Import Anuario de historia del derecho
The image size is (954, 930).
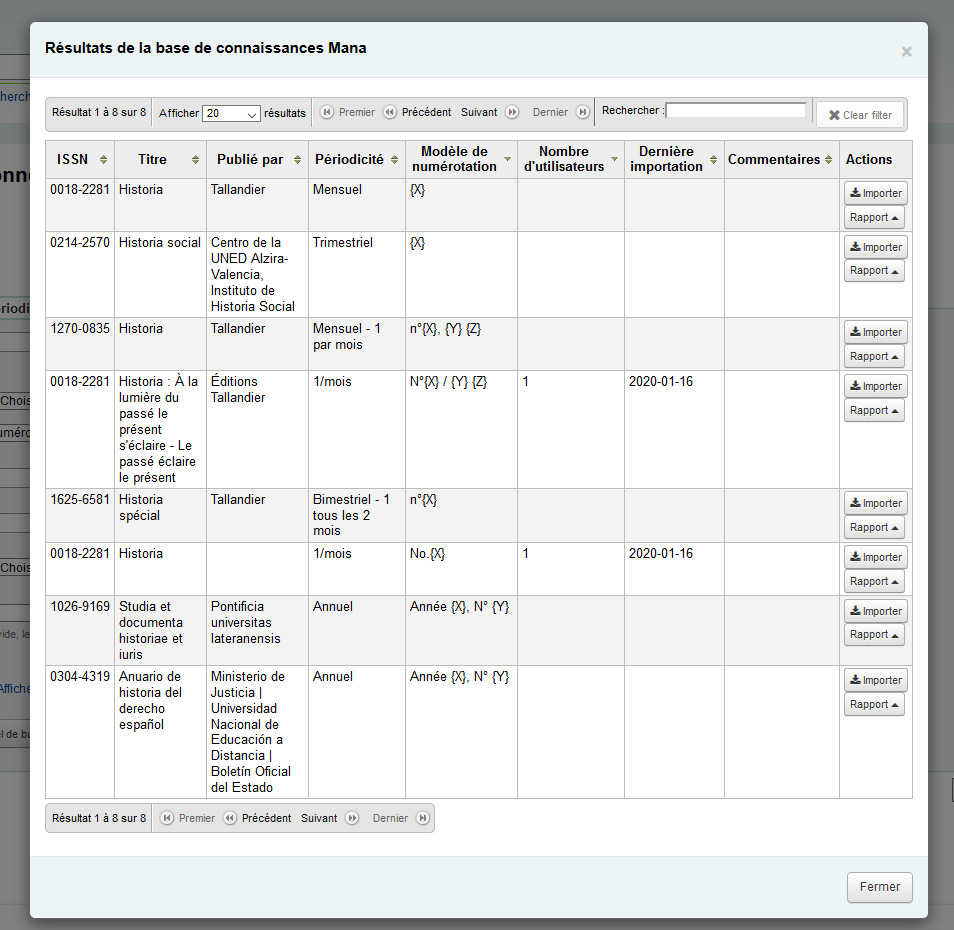click(876, 680)
